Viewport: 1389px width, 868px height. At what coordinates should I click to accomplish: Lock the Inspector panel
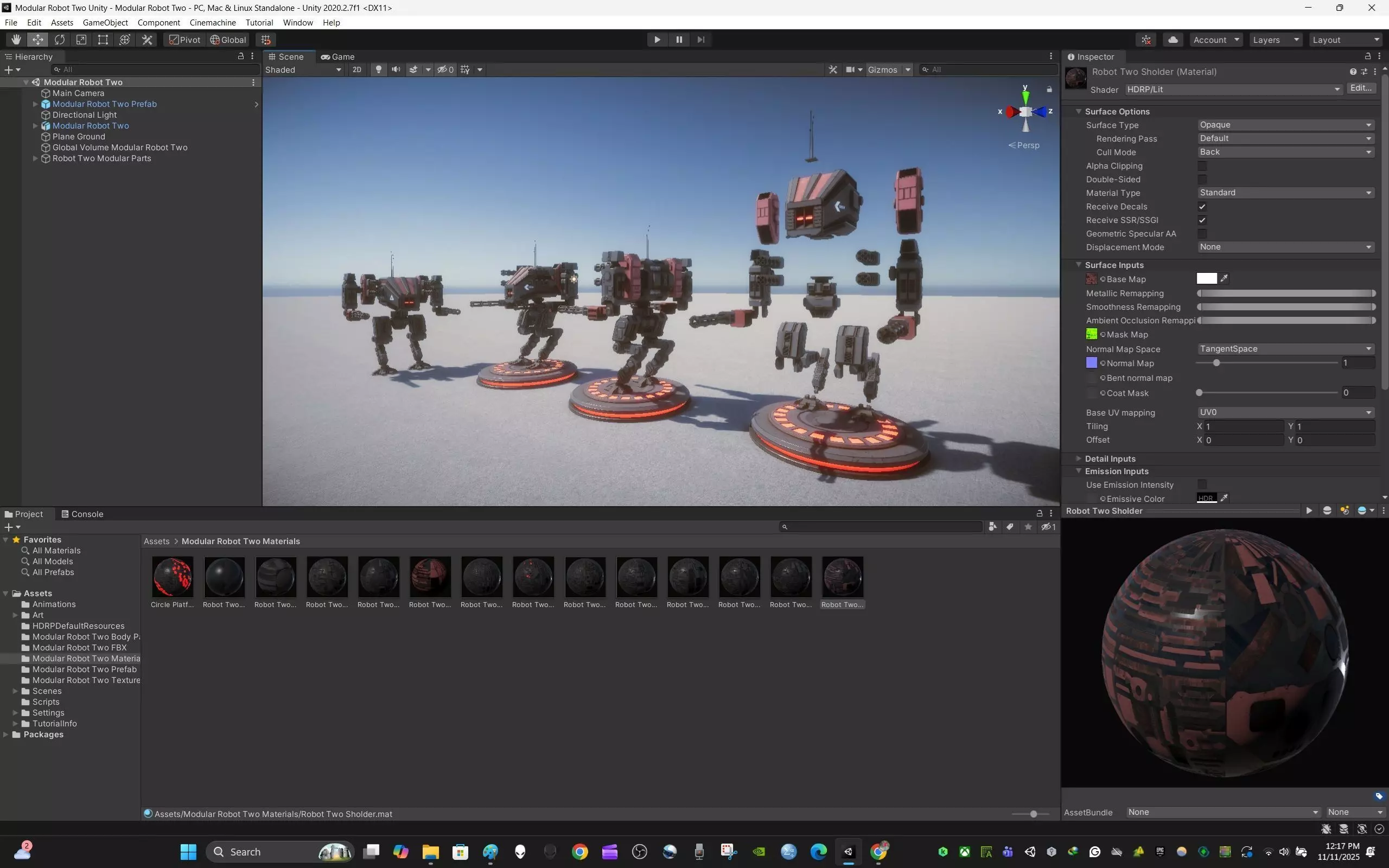tap(1368, 56)
